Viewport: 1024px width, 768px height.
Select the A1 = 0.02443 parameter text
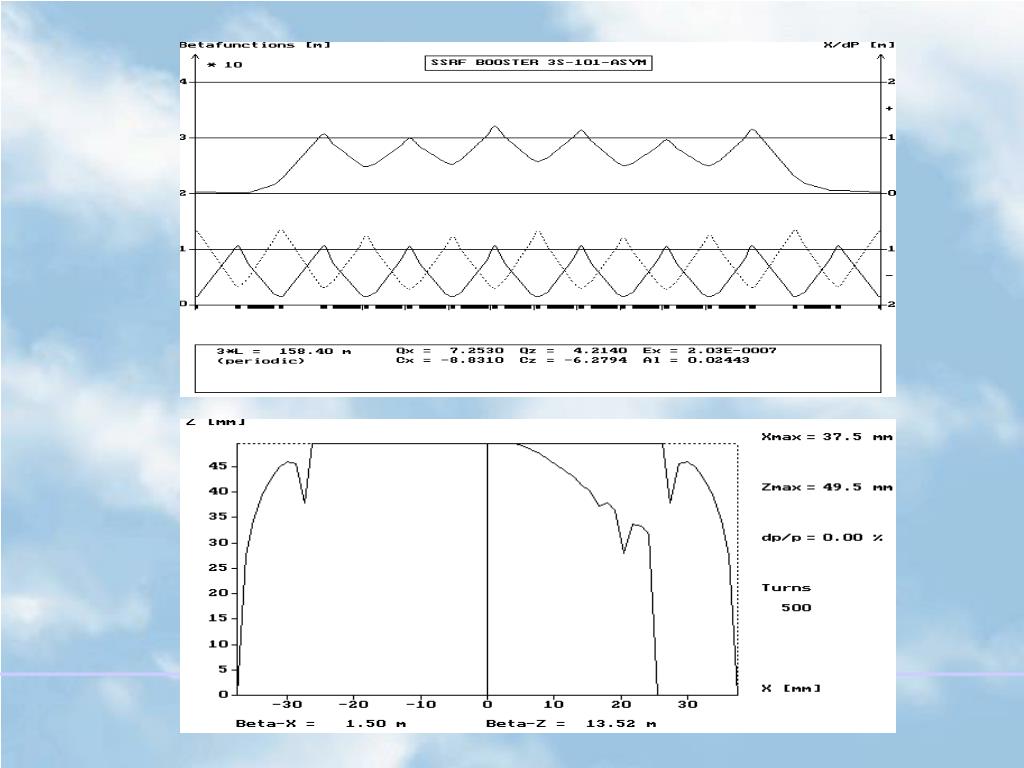click(x=695, y=360)
